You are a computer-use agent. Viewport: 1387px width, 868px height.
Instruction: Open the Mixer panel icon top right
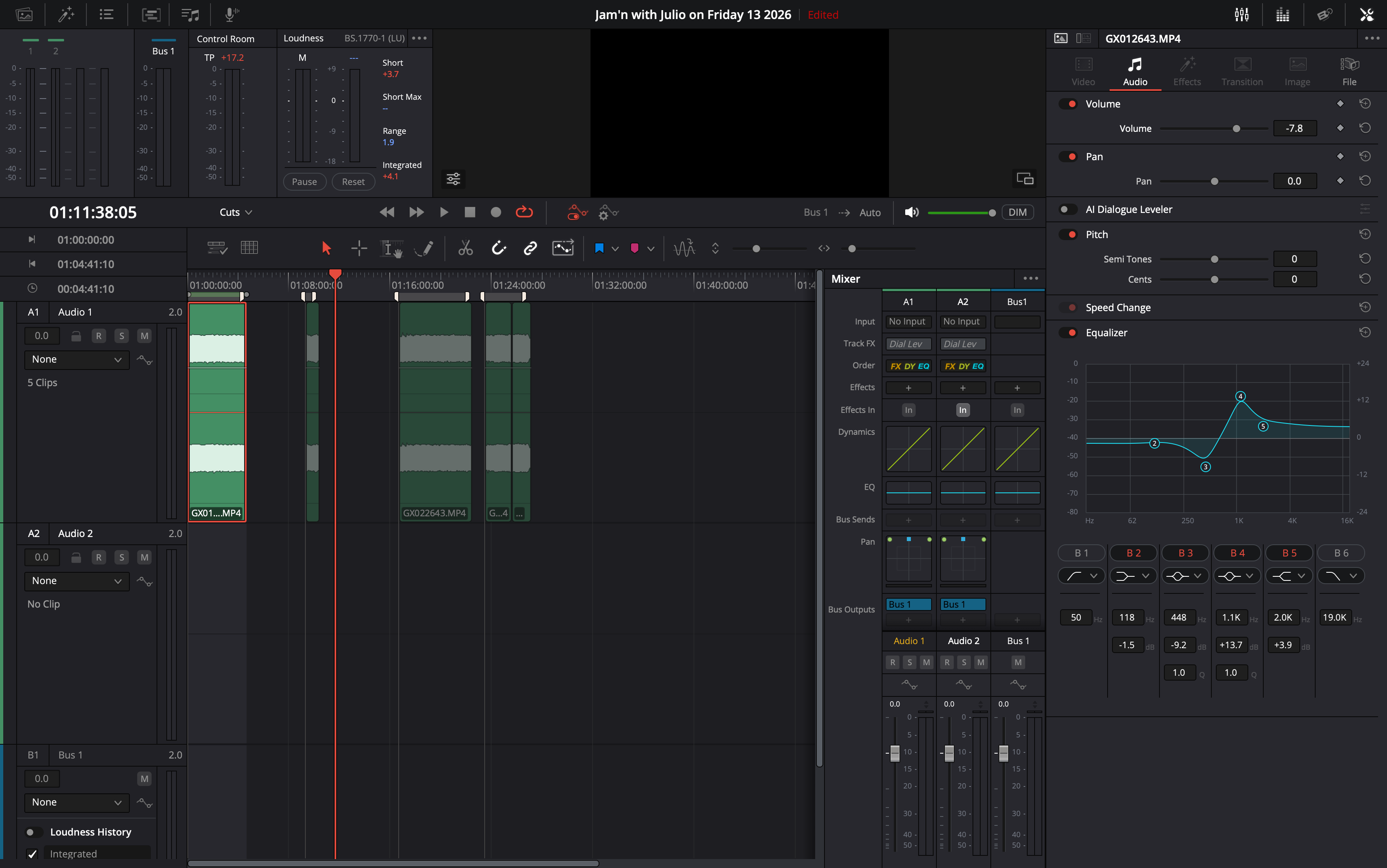pyautogui.click(x=1241, y=14)
